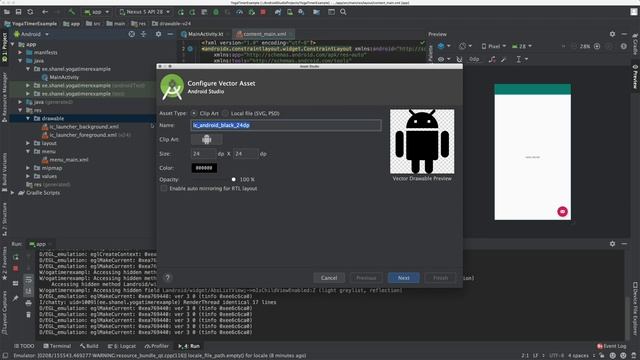Click the Rerun app icon in Run panel
Image resolution: width=640 pixels, height=360 pixels.
point(16,257)
